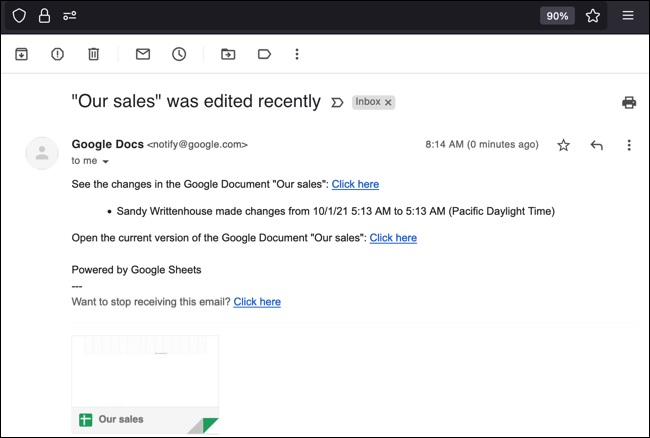Click the Archive icon in toolbar
Viewport: 650px width, 438px height.
pyautogui.click(x=21, y=54)
